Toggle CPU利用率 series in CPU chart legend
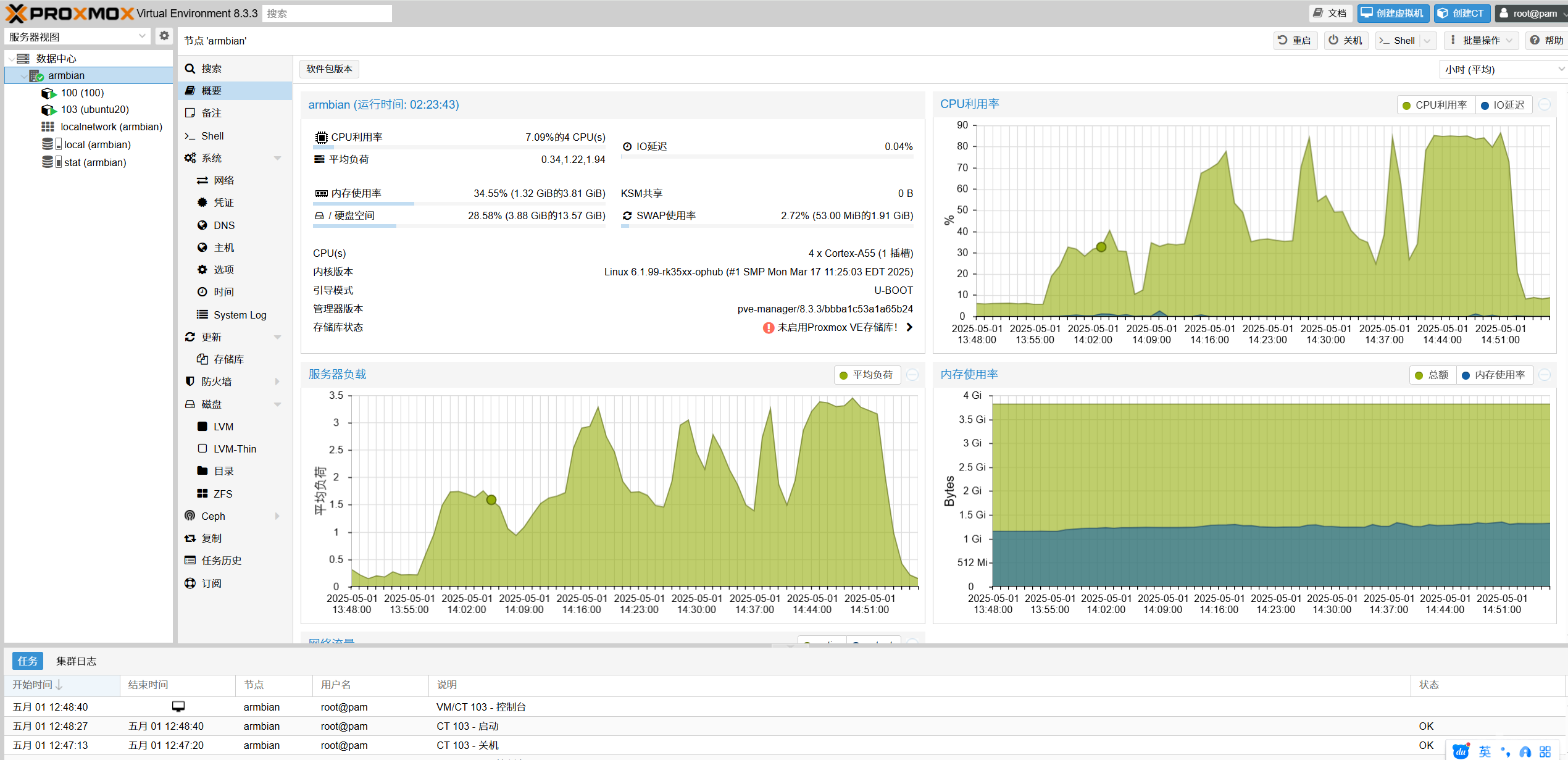The width and height of the screenshot is (1568, 760). click(x=1435, y=105)
